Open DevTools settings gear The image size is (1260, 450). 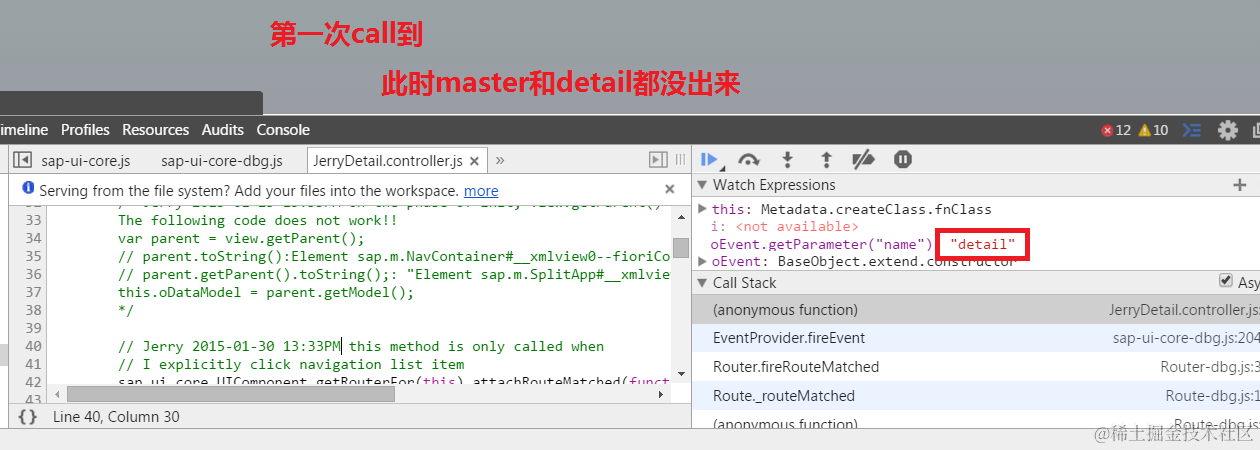[1227, 130]
